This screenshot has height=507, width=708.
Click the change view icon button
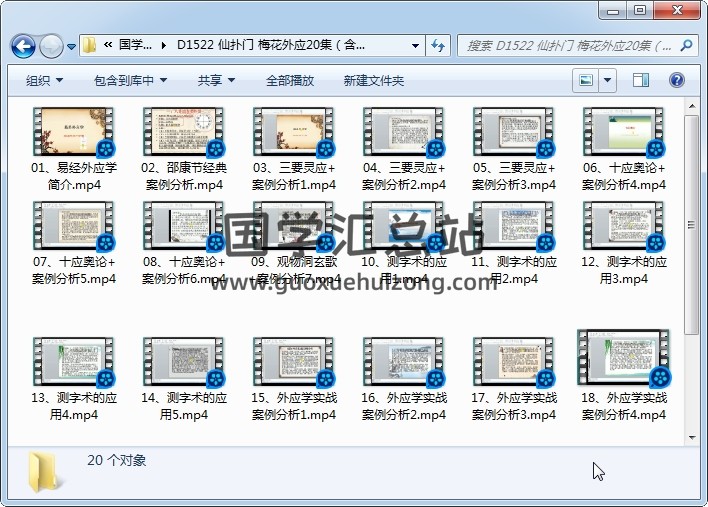(586, 80)
